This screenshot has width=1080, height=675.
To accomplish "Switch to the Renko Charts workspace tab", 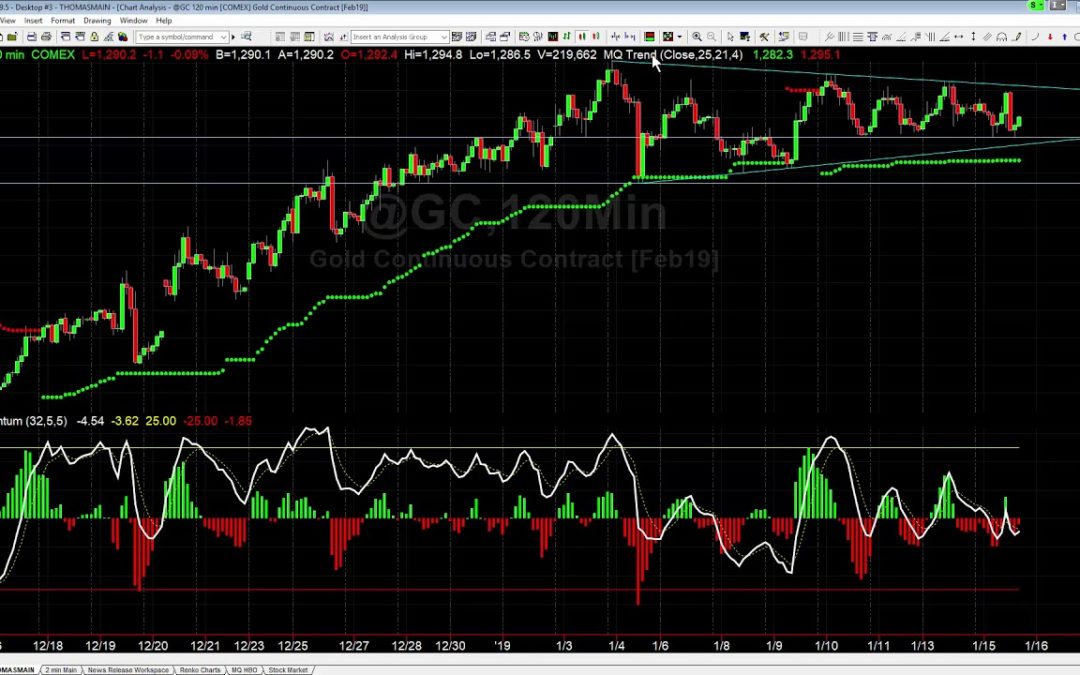I will (x=200, y=669).
